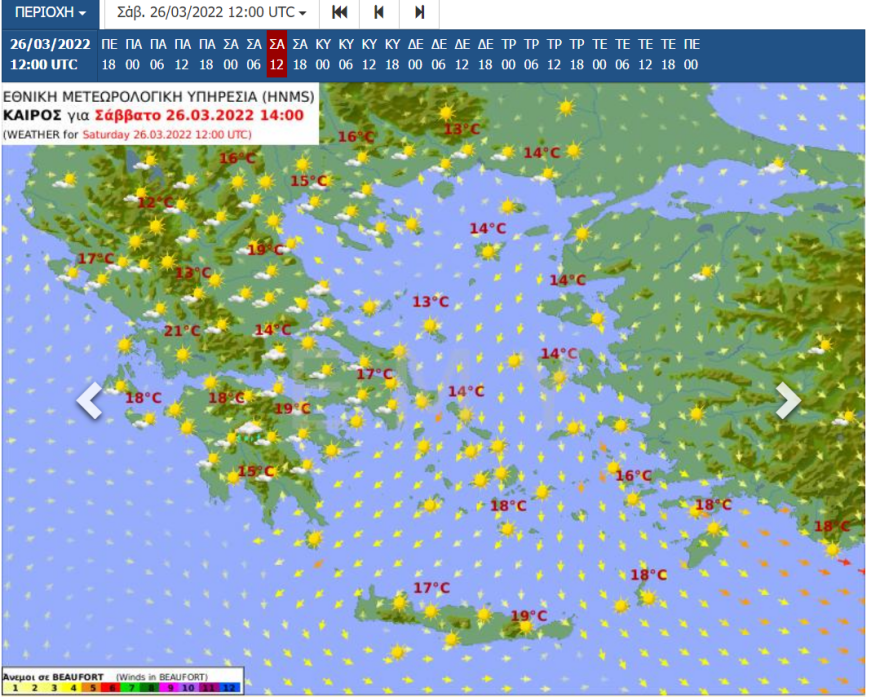The height and width of the screenshot is (697, 880).
Task: Click the red Beaufort 6 color in legend
Action: [111, 686]
